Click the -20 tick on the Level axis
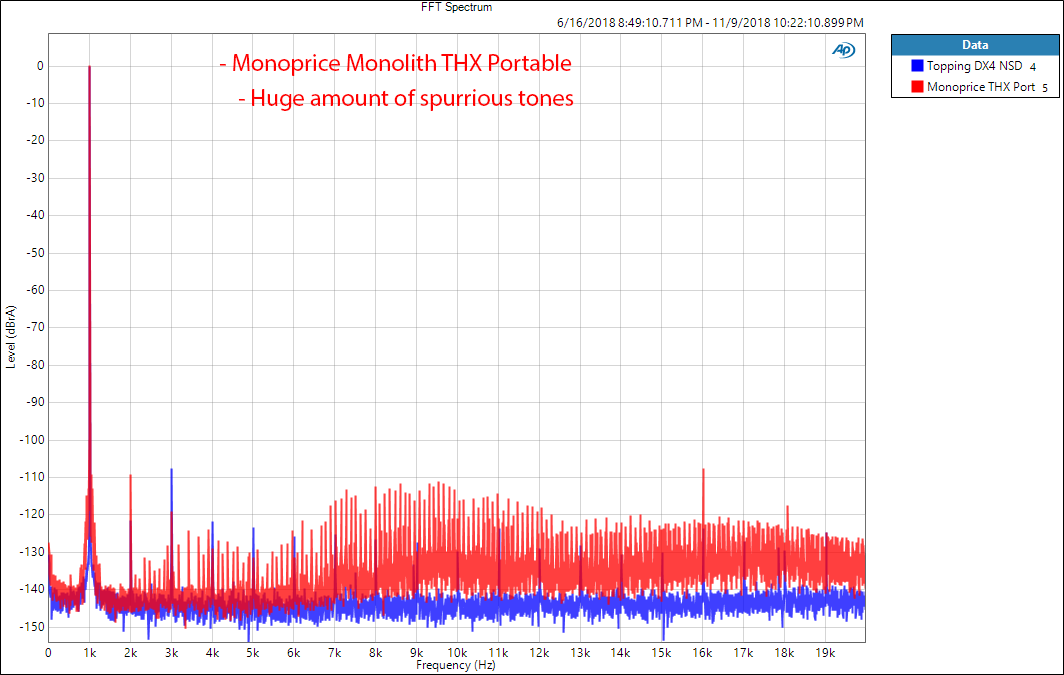The width and height of the screenshot is (1064, 675). coord(35,140)
